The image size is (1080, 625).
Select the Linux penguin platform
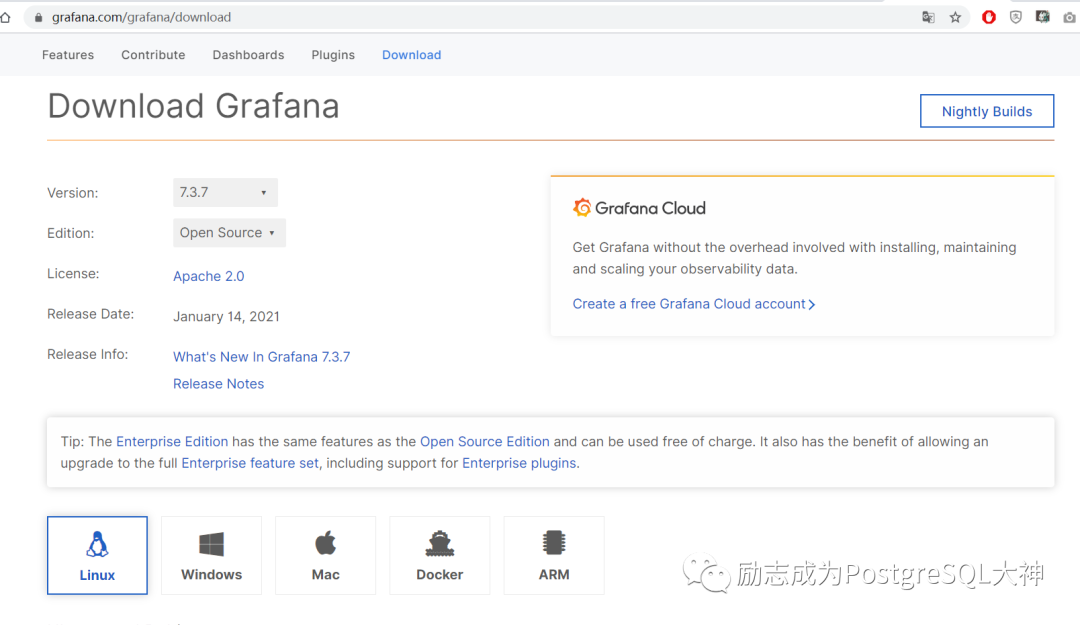coord(97,555)
